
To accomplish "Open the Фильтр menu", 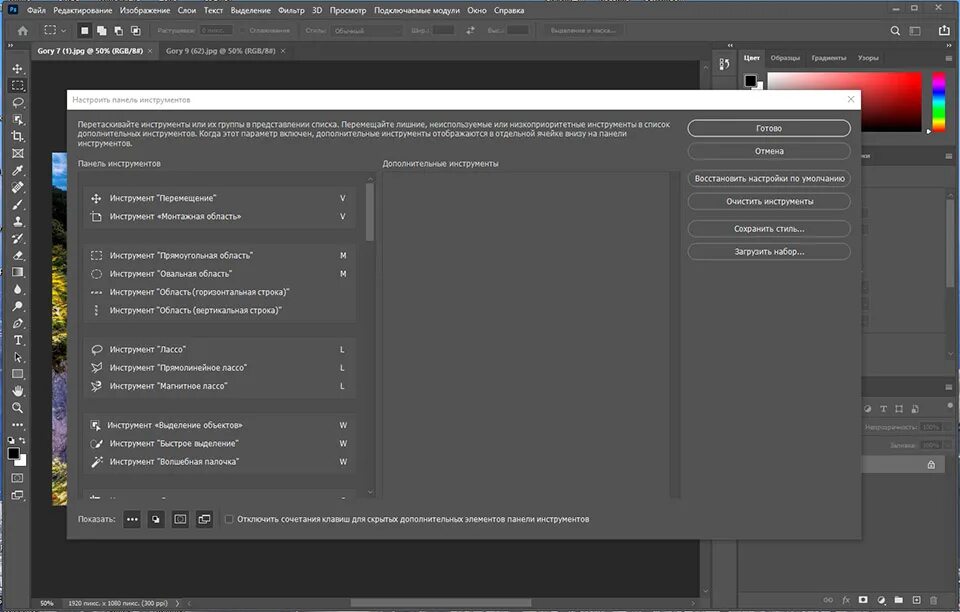I will tap(291, 10).
